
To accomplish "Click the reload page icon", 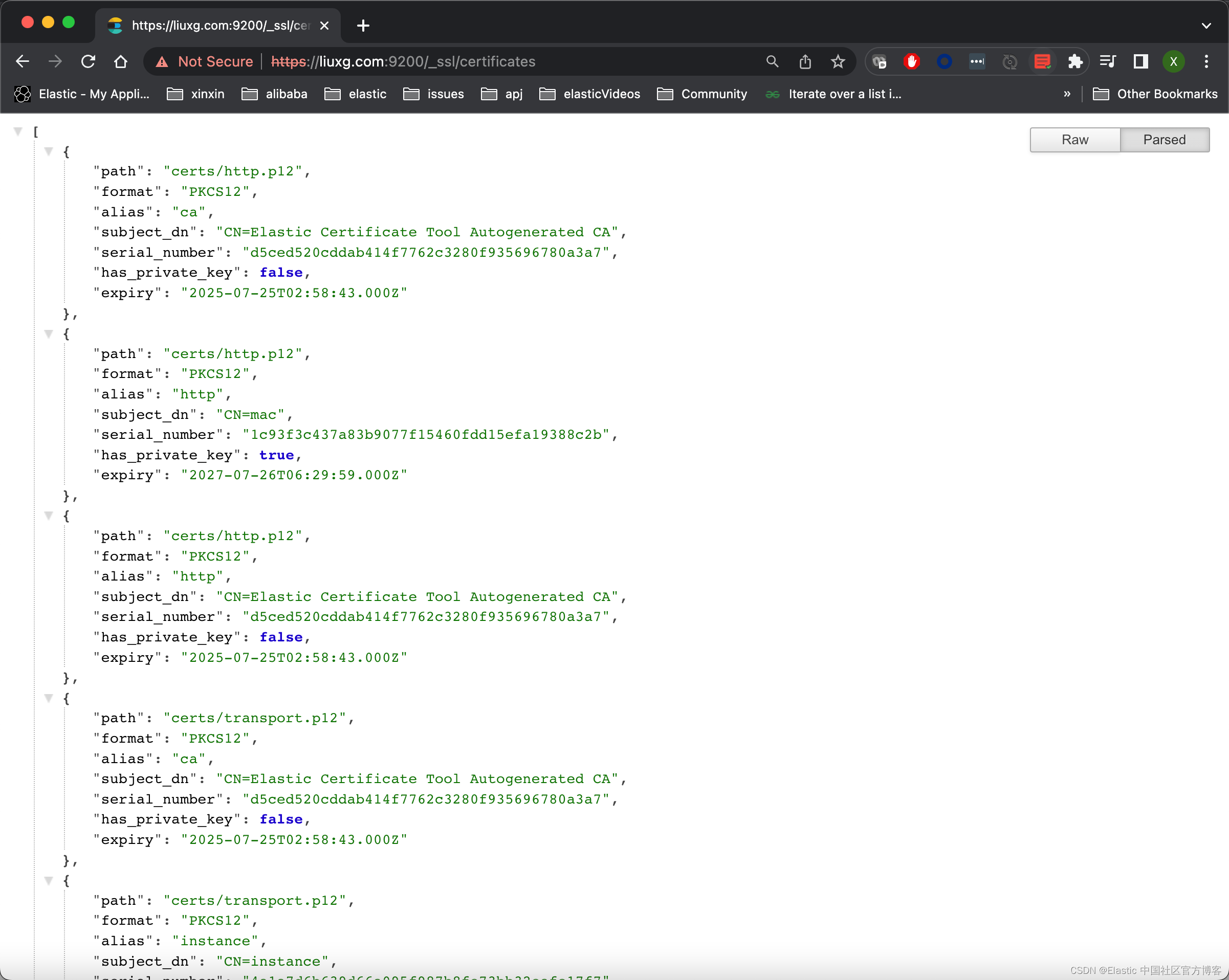I will (x=89, y=61).
